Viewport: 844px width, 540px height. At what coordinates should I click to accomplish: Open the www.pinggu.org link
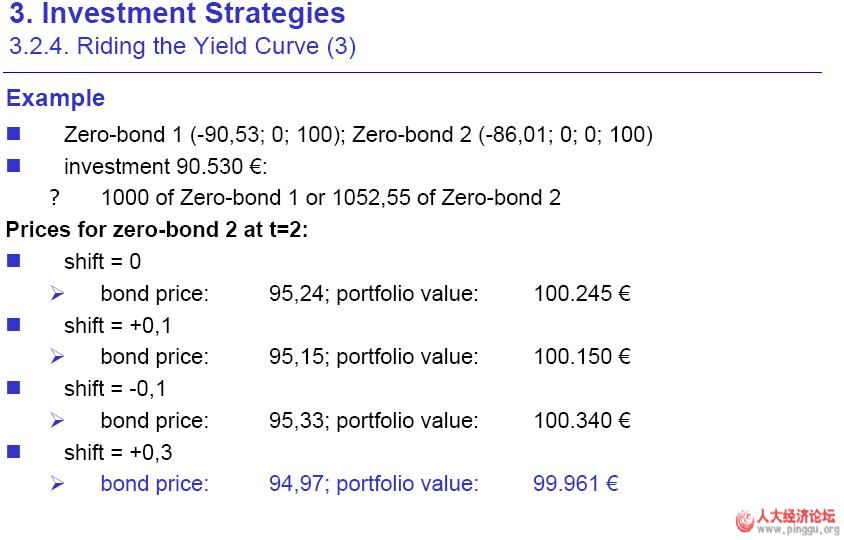798,529
